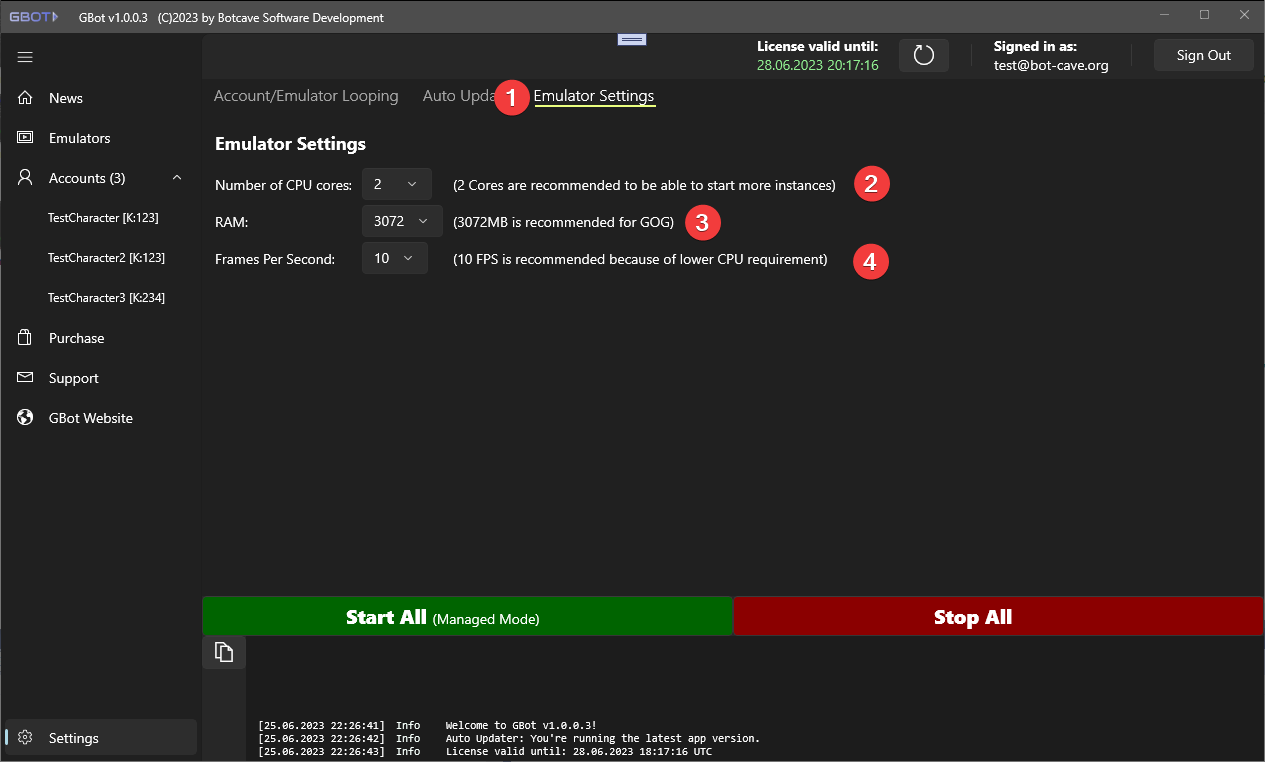Refresh license with circular arrow button
1265x762 pixels.
(x=923, y=55)
